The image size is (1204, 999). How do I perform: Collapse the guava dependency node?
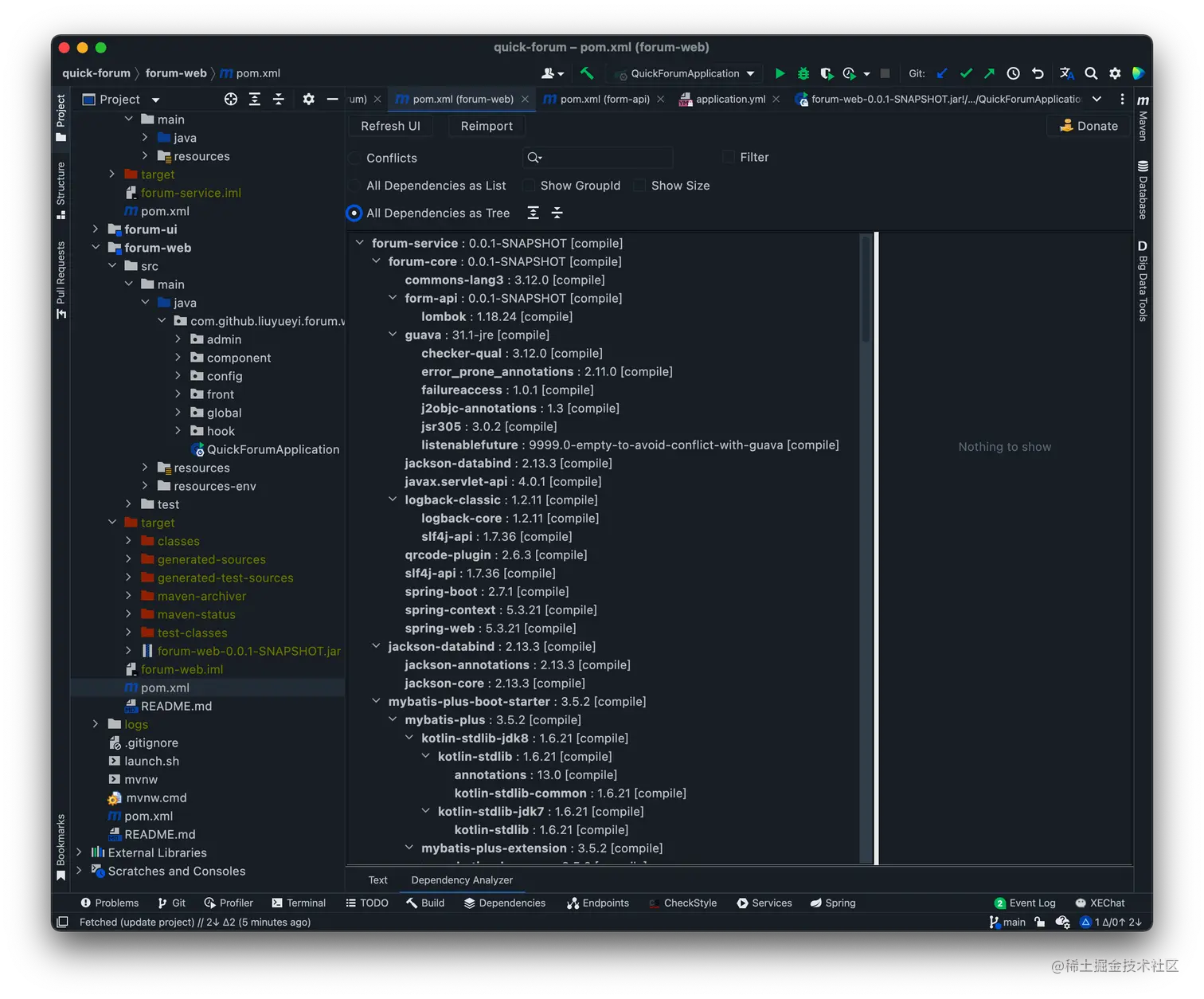click(393, 335)
